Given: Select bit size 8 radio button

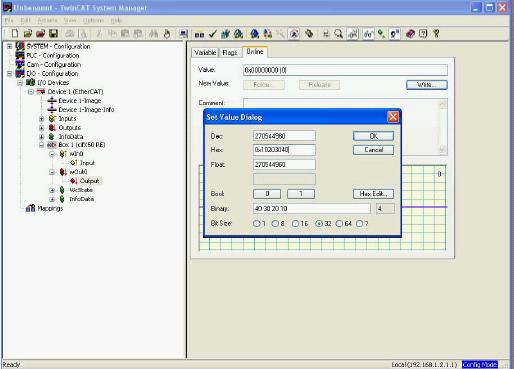Looking at the screenshot, I should [x=275, y=224].
